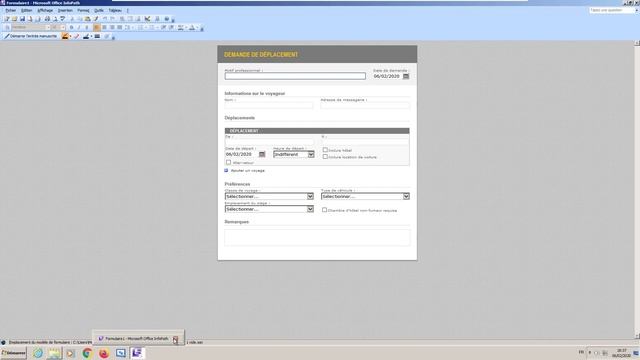
Task: Open the Edition menu
Action: (27, 10)
